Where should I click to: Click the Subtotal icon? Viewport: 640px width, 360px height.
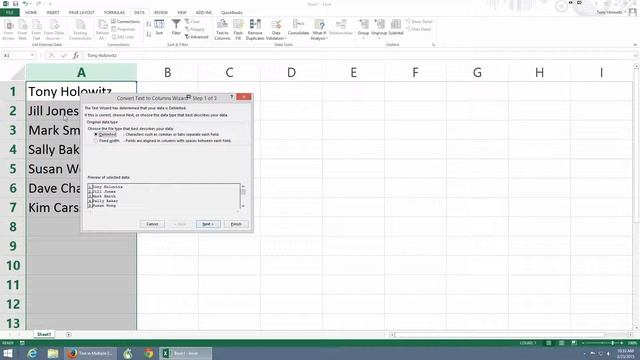tap(396, 27)
